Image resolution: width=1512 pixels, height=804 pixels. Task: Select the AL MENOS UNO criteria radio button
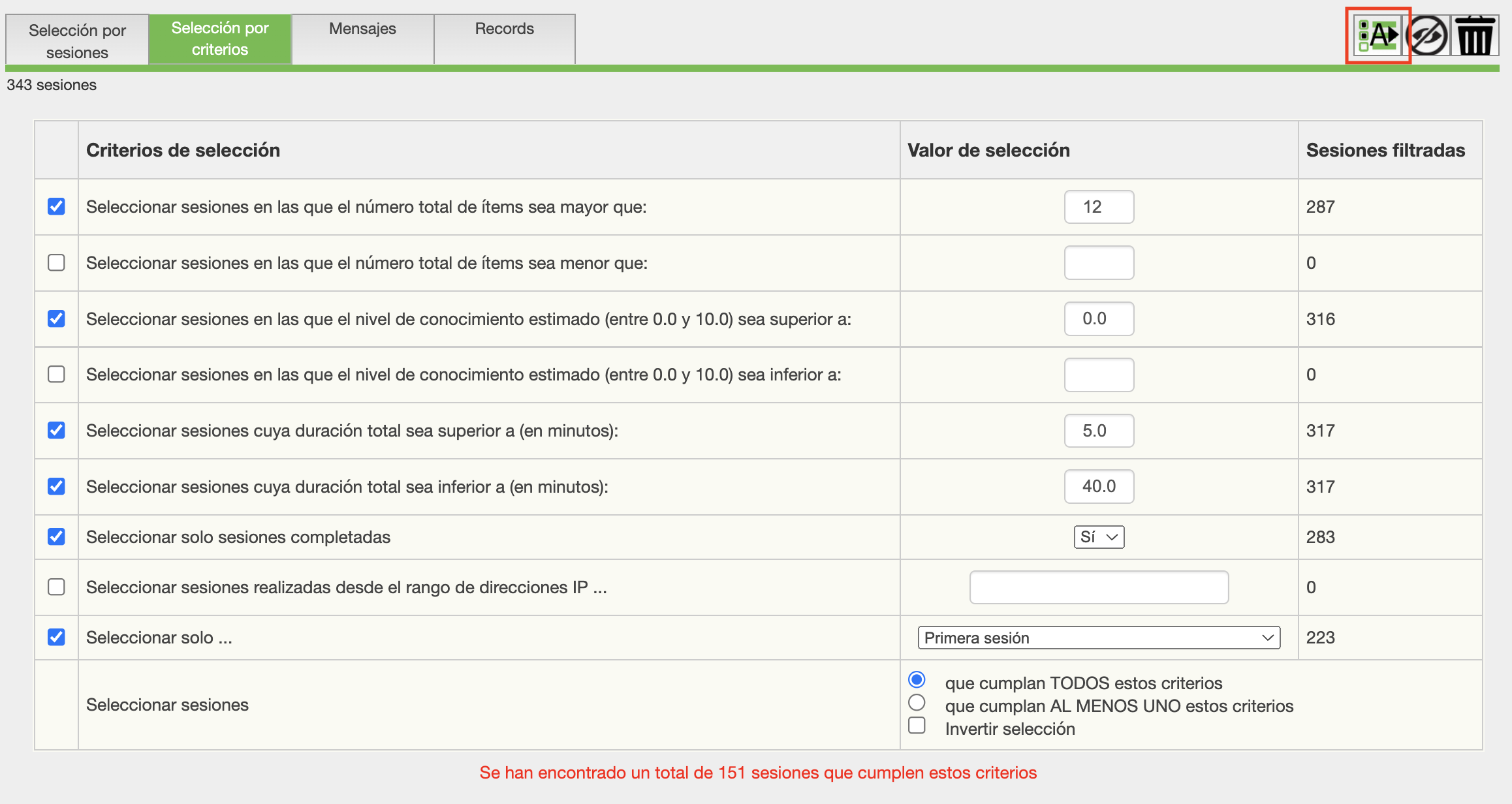click(917, 703)
